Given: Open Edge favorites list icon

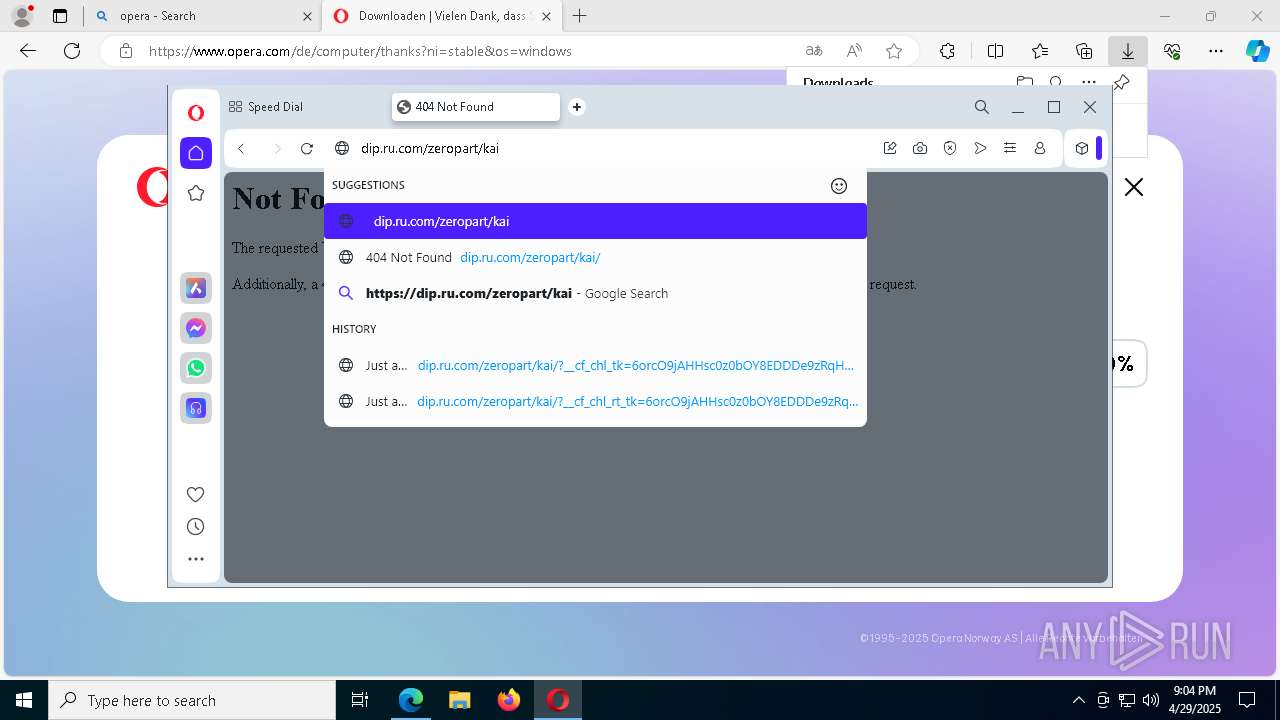Looking at the screenshot, I should point(1040,51).
